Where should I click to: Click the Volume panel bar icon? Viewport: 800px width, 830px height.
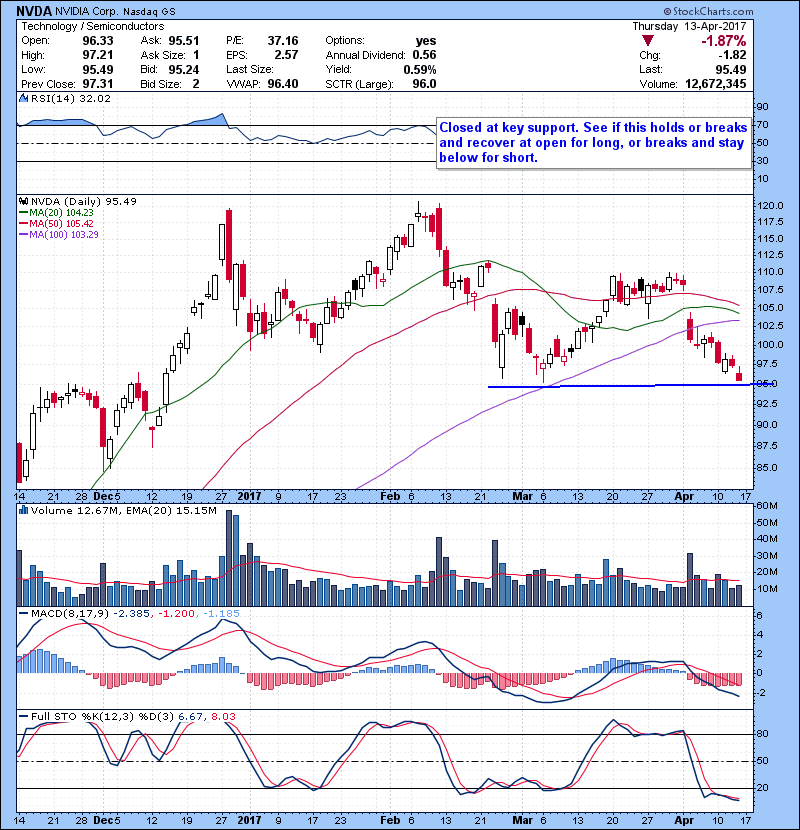click(23, 510)
